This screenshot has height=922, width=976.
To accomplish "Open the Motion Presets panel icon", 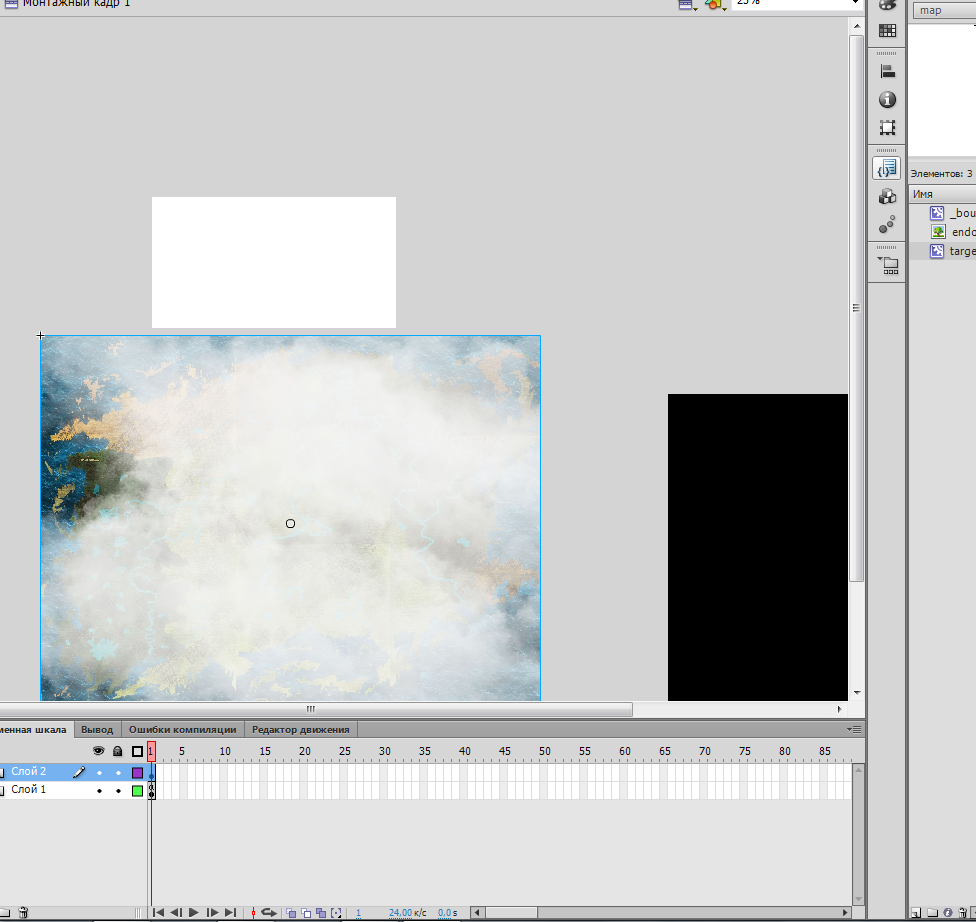I will [887, 224].
